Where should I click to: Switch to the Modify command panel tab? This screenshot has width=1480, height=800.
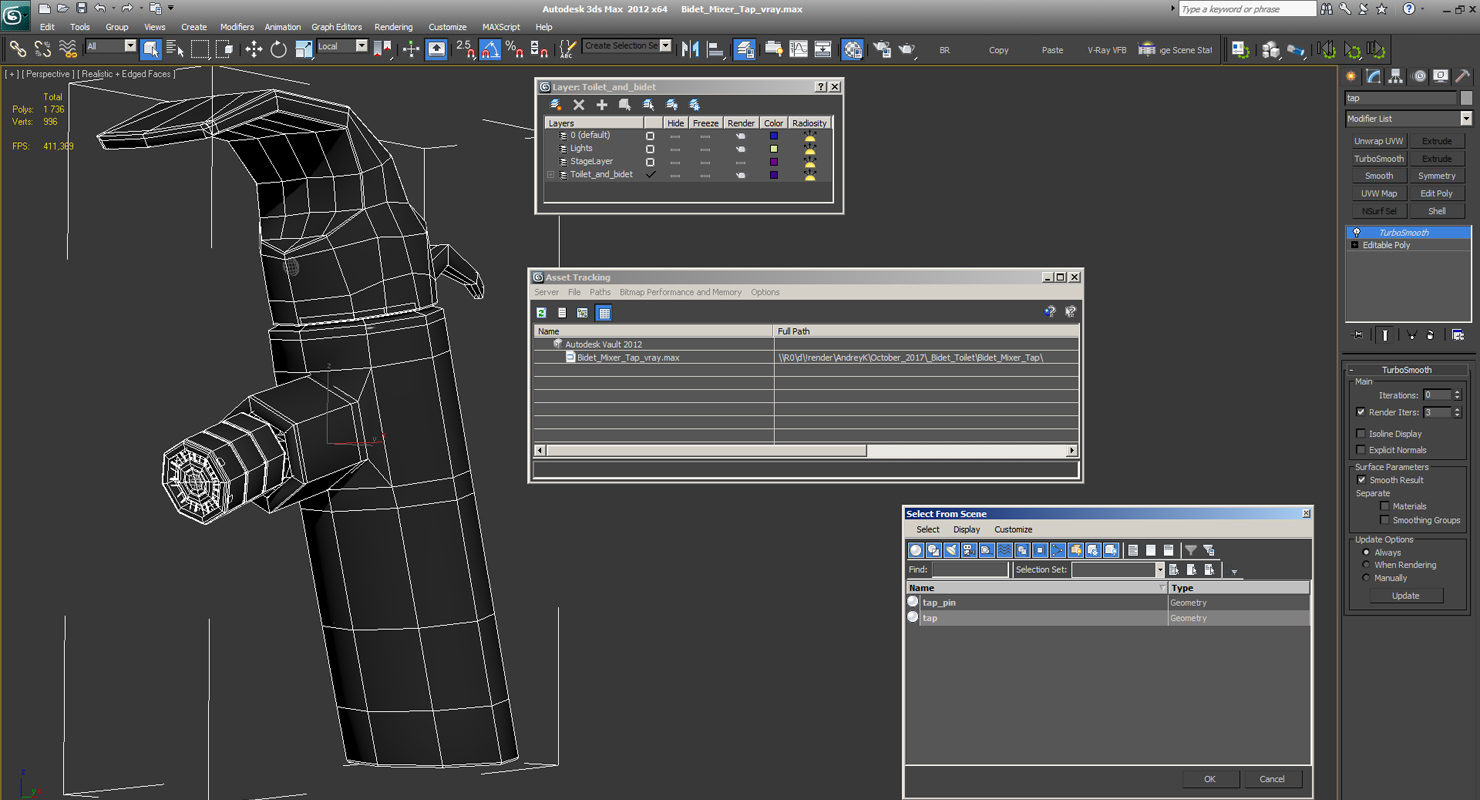(x=1374, y=76)
